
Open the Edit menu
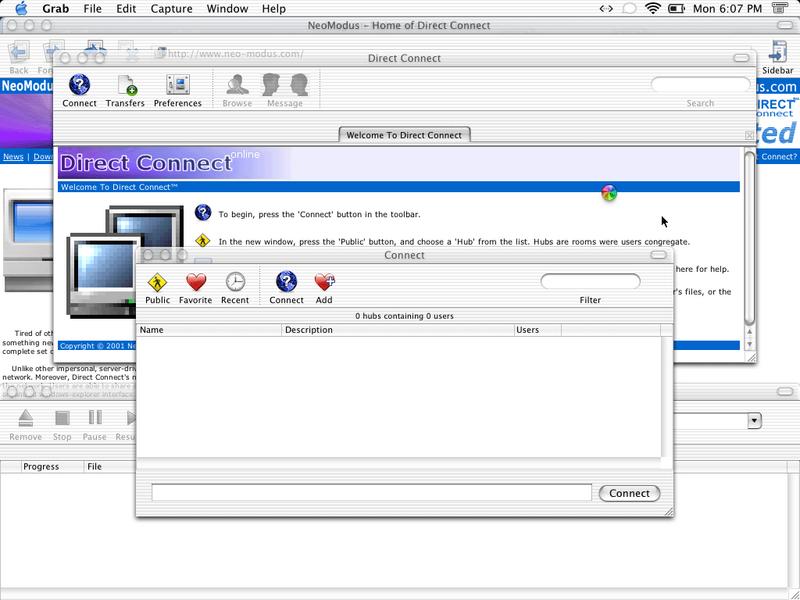[126, 9]
